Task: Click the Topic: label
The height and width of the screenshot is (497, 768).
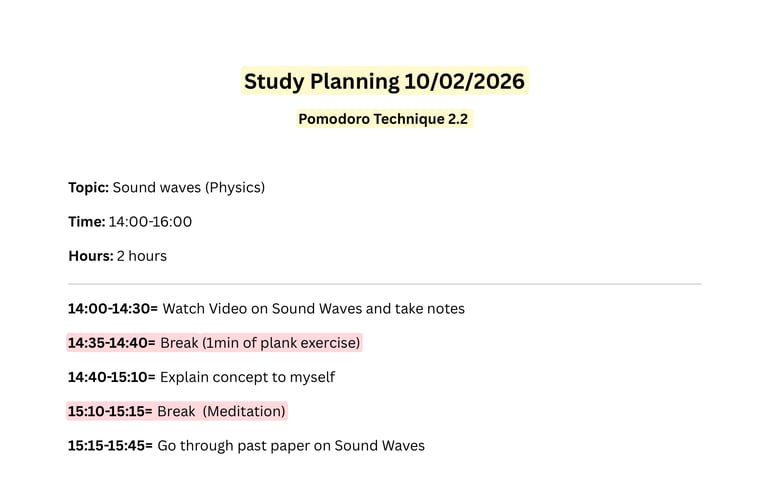Action: pyautogui.click(x=89, y=188)
